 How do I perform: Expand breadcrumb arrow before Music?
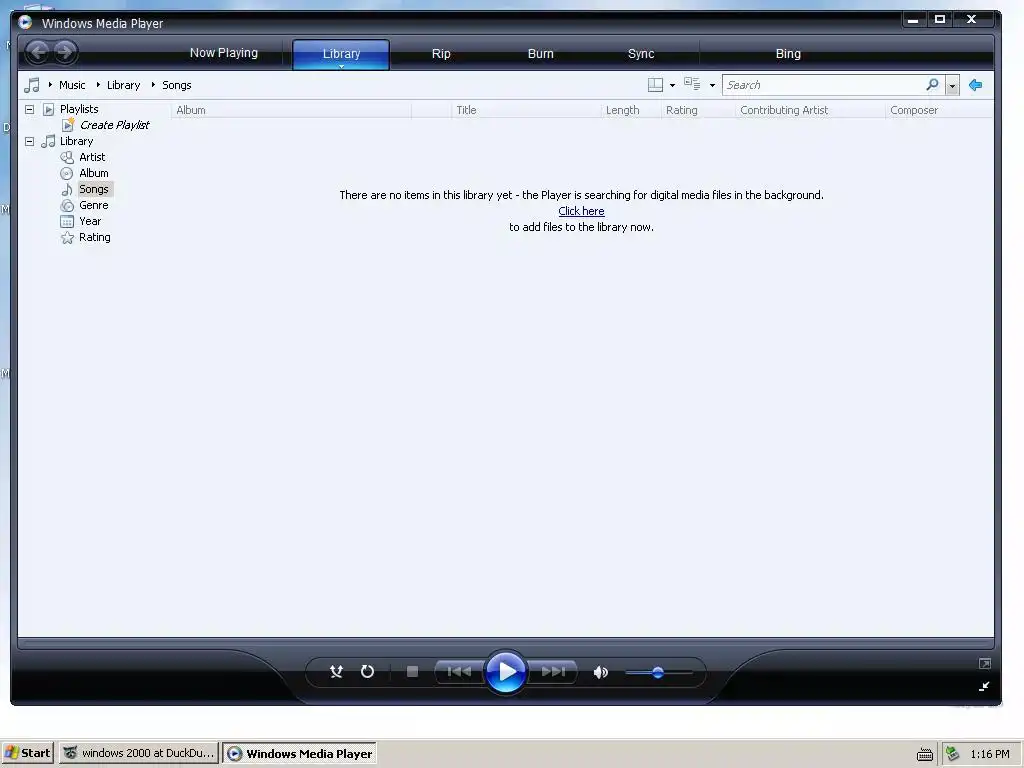click(x=50, y=85)
